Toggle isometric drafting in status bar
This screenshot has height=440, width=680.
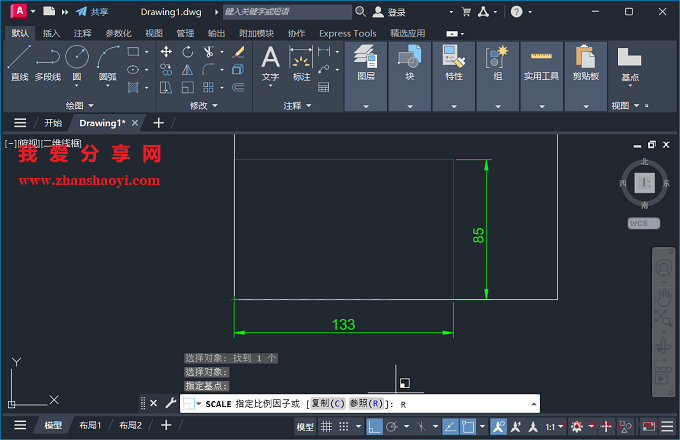click(x=421, y=427)
